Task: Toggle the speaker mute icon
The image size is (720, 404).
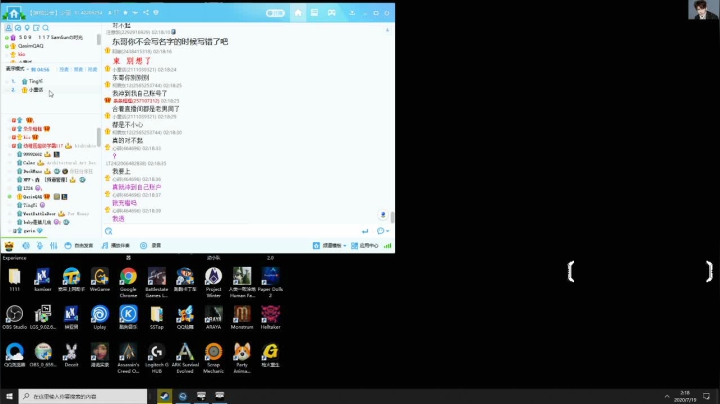Action: click(x=26, y=246)
